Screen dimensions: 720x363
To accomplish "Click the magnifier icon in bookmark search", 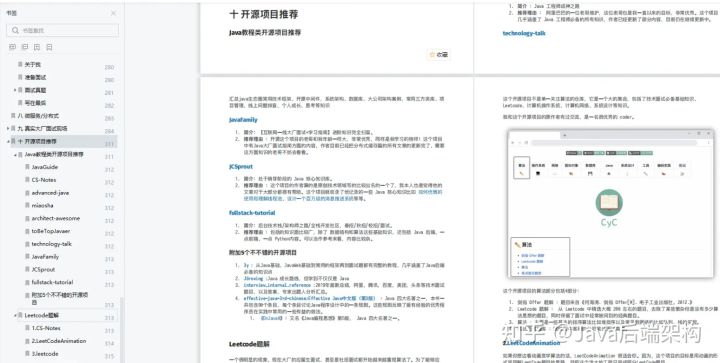I will click(15, 30).
